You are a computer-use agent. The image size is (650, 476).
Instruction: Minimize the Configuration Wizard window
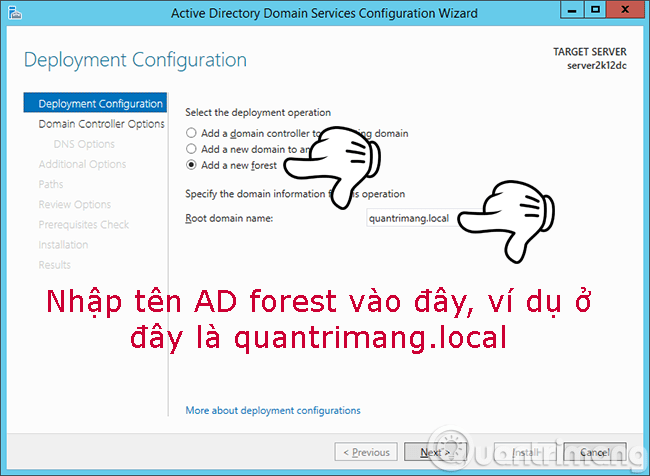(572, 10)
